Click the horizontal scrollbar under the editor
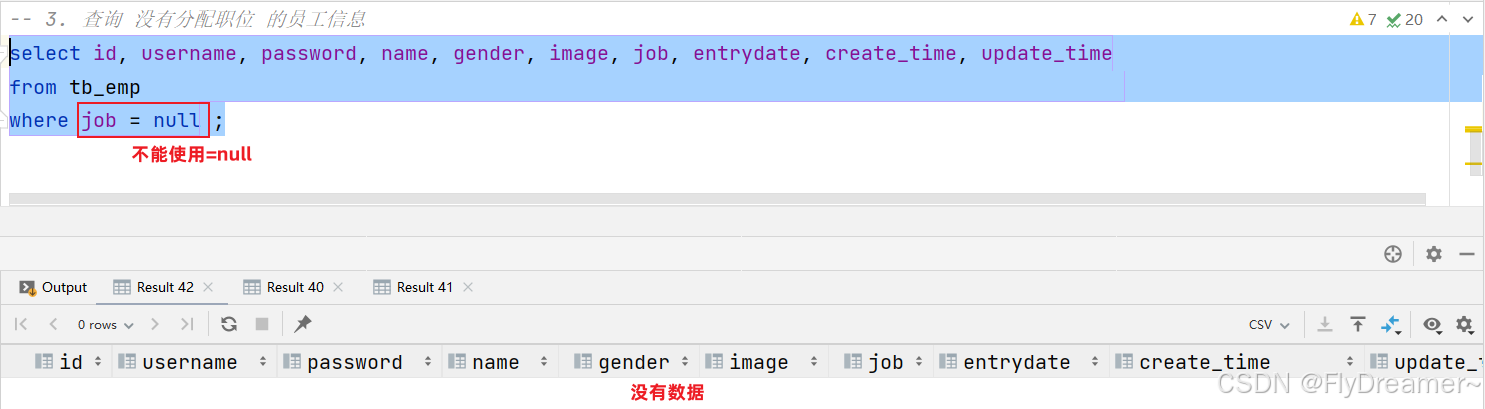This screenshot has width=1485, height=409. tap(717, 199)
